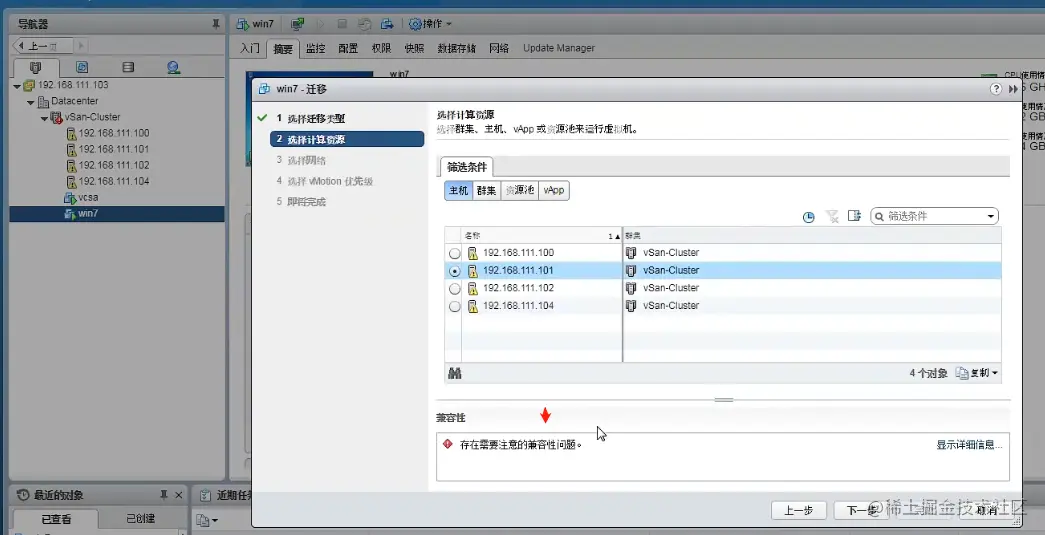
Task: Click the clear filter funnel icon
Action: tap(832, 216)
